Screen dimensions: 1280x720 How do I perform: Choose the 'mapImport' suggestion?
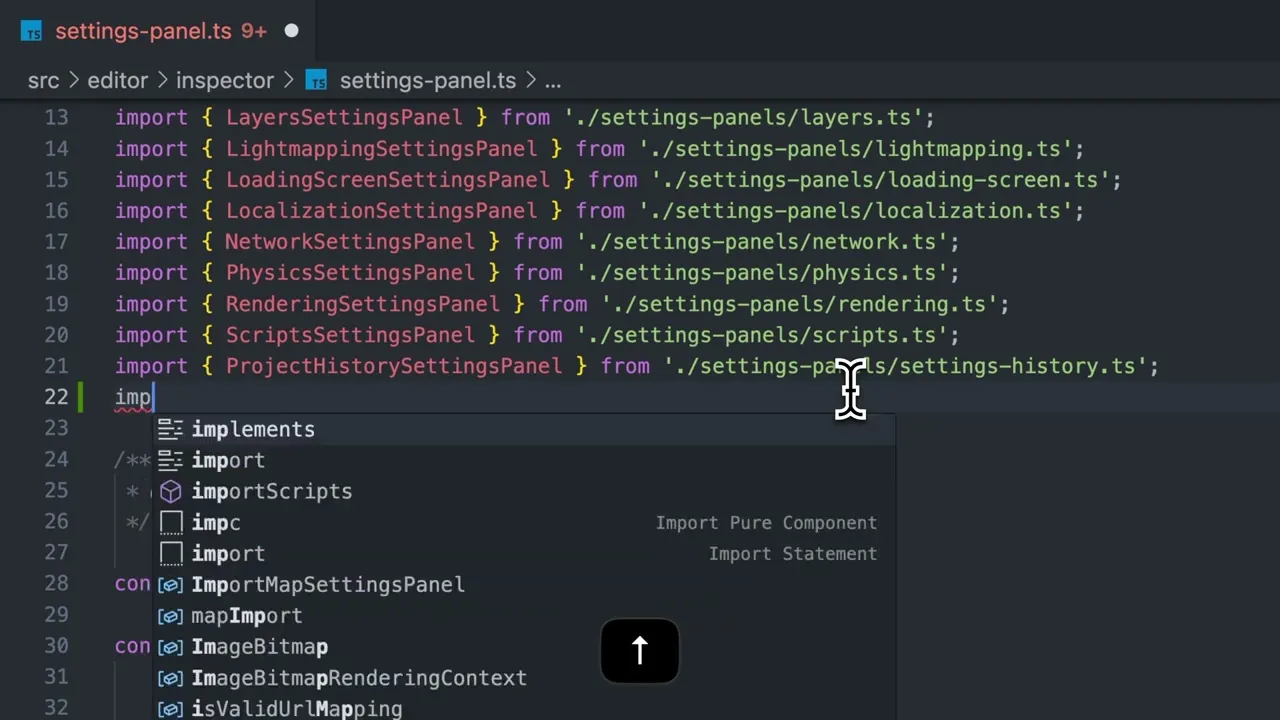[x=524, y=615]
